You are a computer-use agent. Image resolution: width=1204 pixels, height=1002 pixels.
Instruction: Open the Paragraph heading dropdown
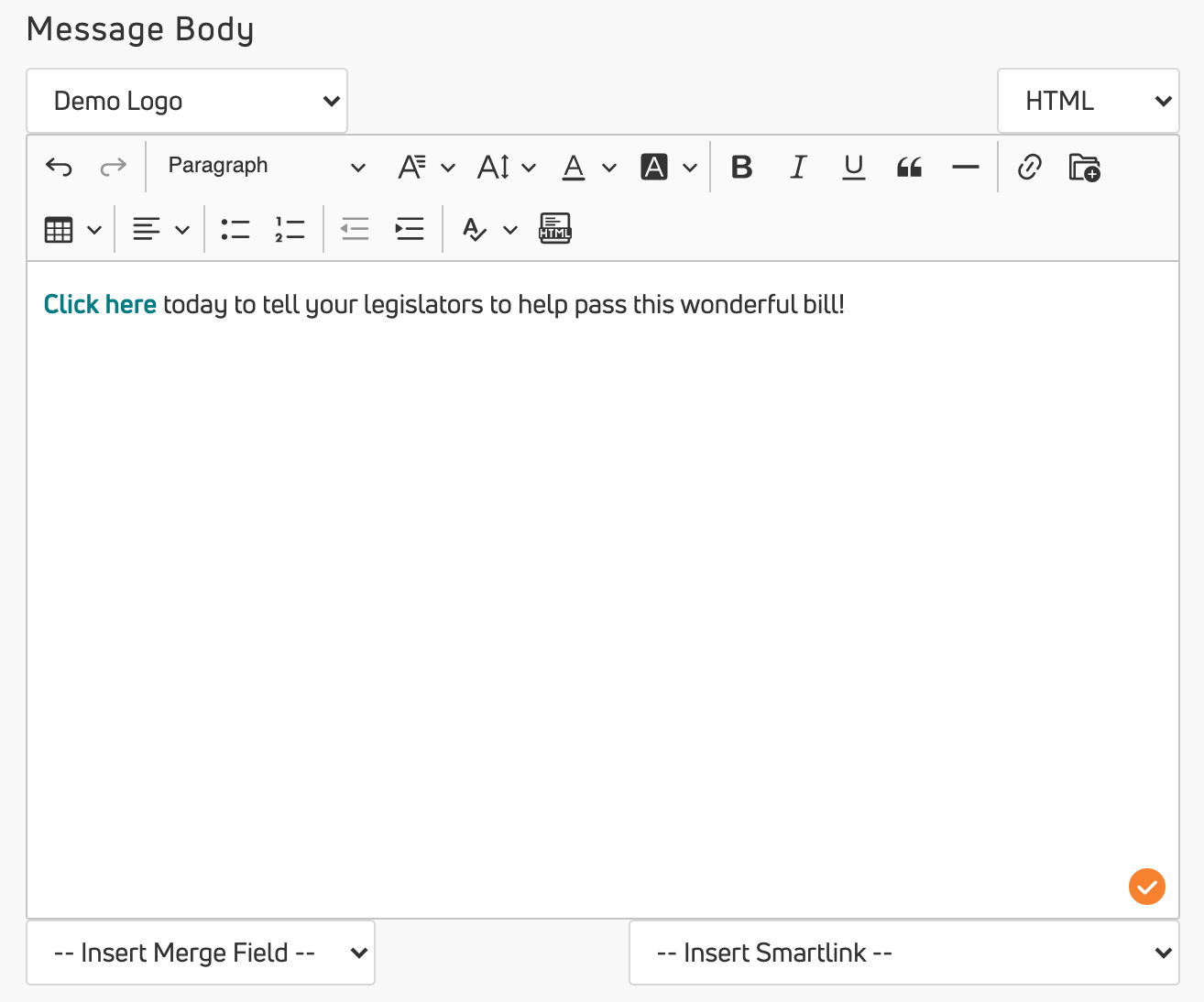[266, 167]
